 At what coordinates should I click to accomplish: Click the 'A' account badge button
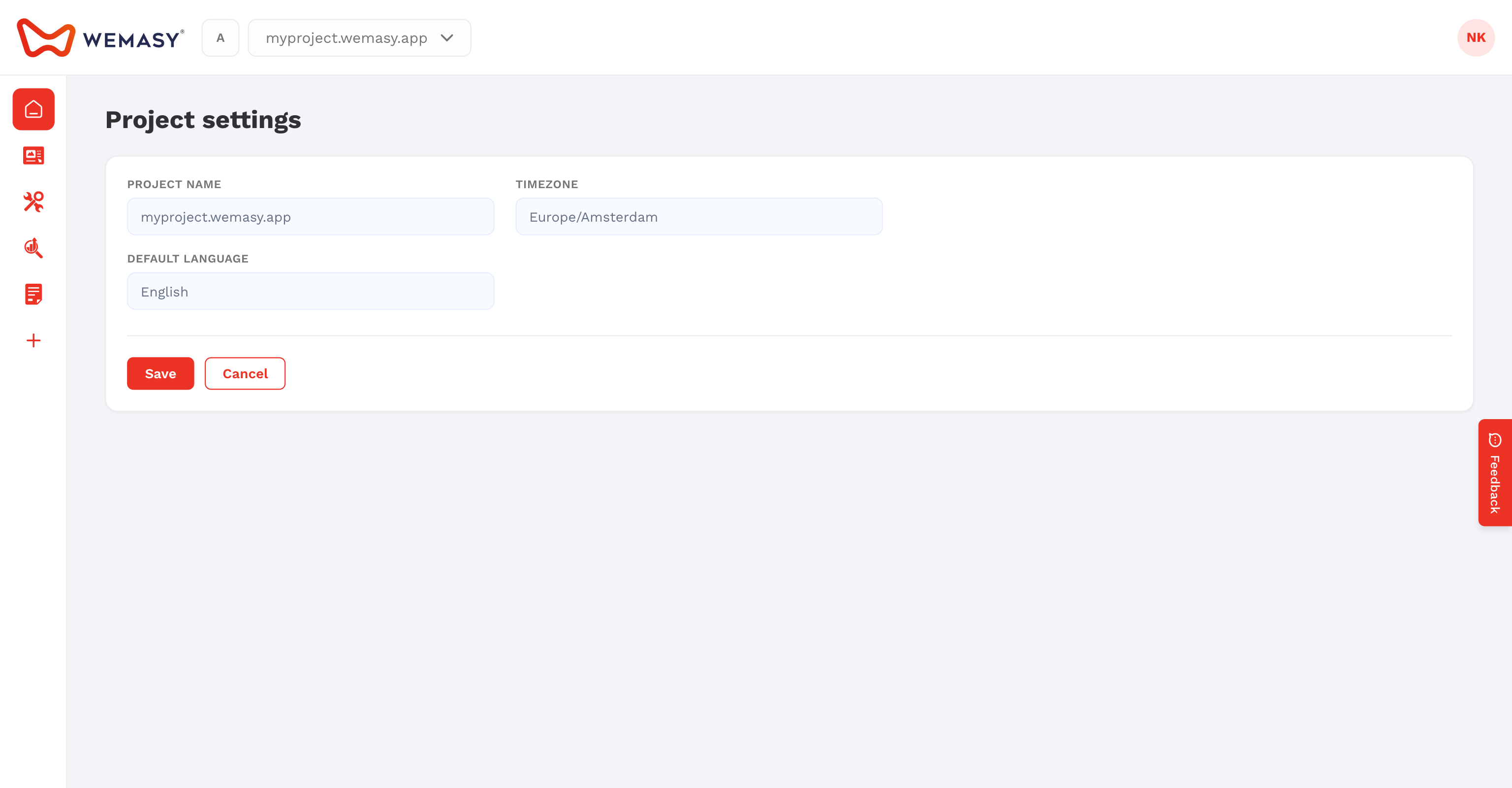(x=220, y=38)
